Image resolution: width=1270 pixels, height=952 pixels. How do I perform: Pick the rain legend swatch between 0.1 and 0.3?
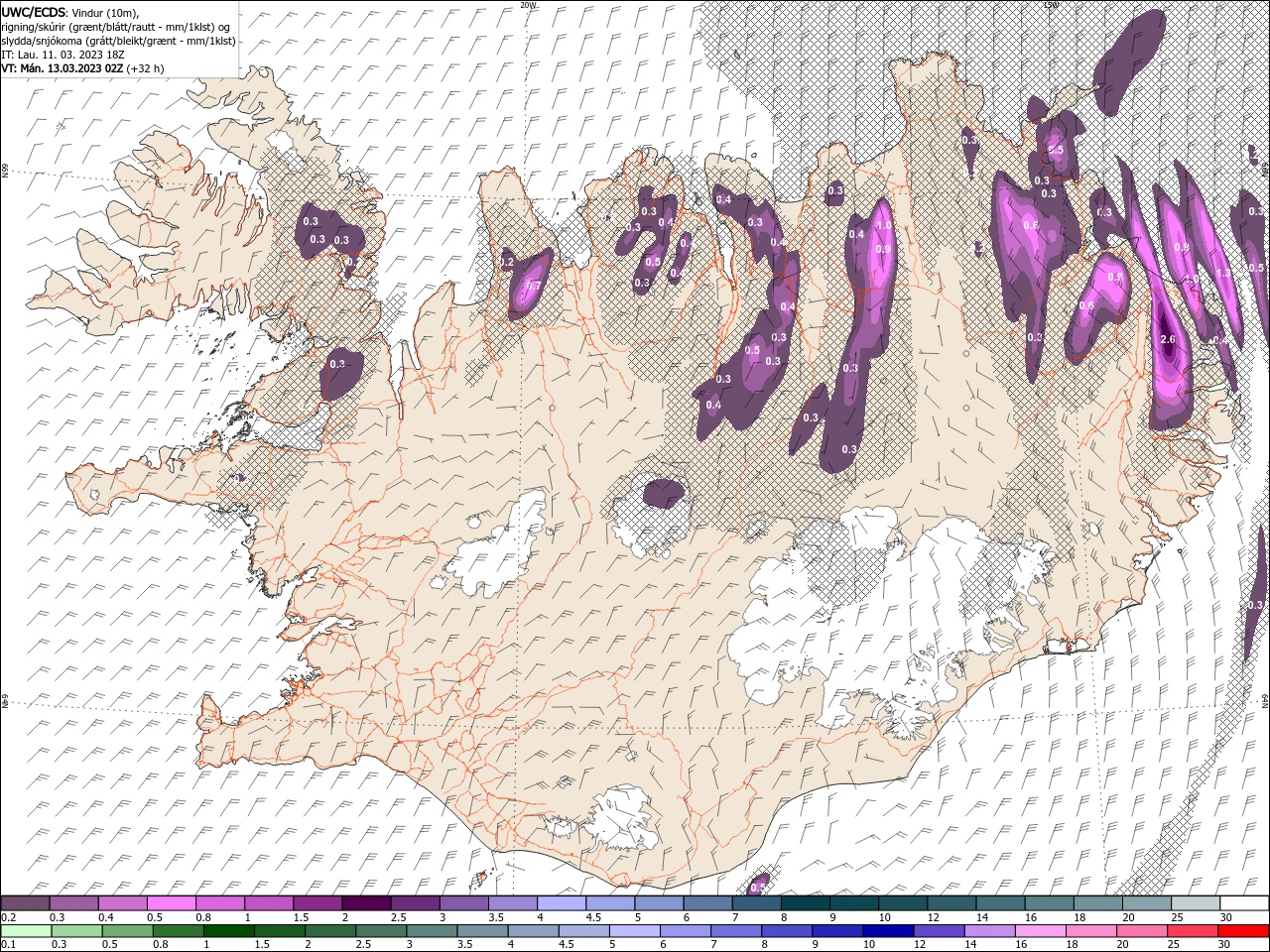[x=25, y=931]
